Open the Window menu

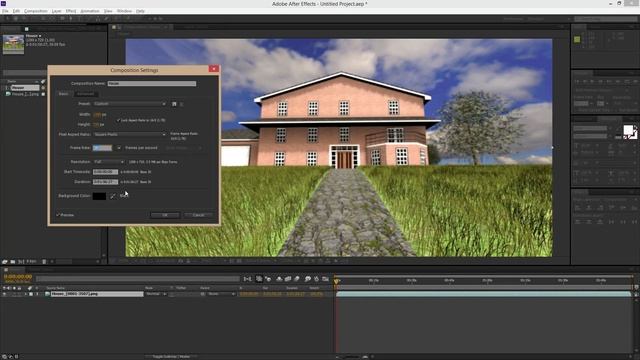124,11
